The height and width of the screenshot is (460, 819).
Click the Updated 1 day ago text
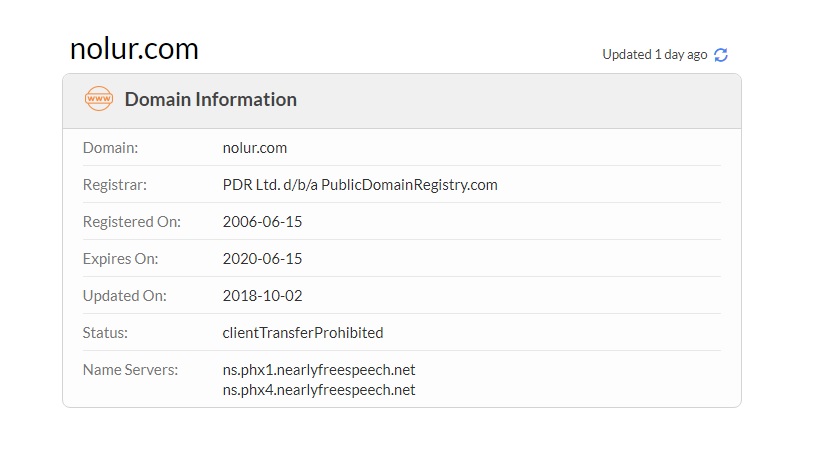(x=654, y=54)
